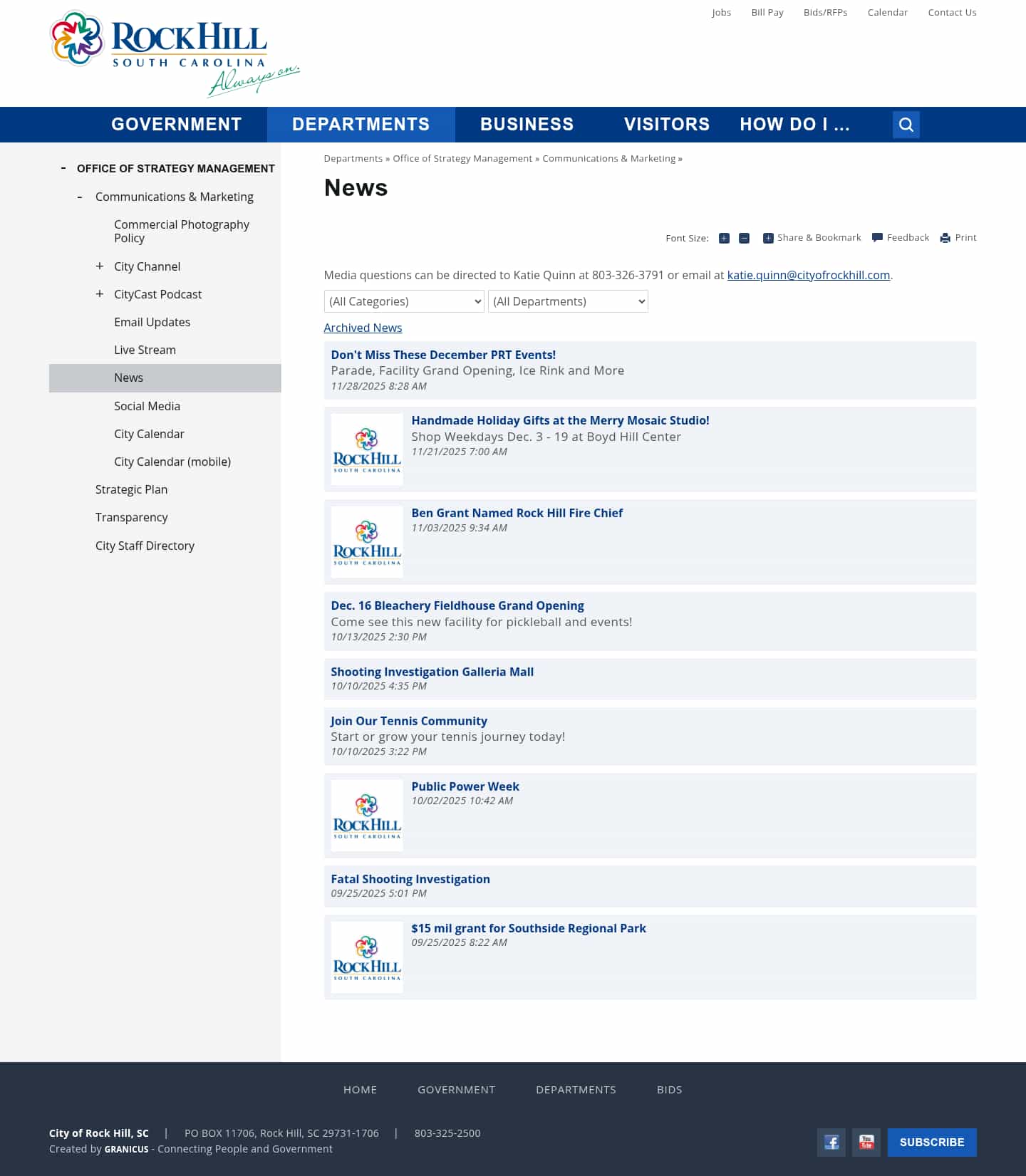Open Ben Grant Named Fire Chief title
This screenshot has height=1176, width=1026.
point(517,513)
